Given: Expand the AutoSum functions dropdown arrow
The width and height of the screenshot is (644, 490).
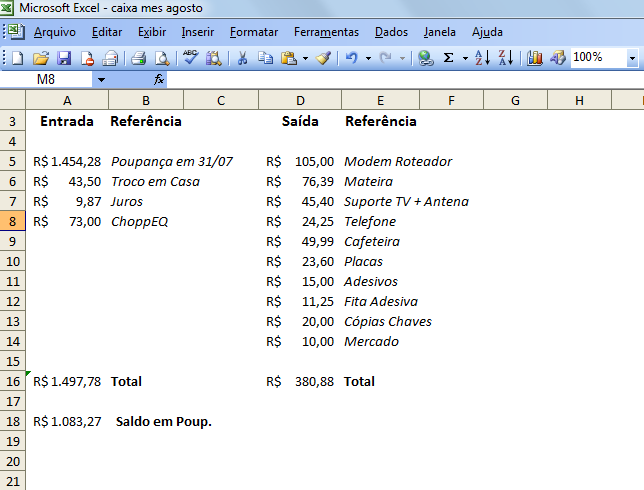Looking at the screenshot, I should [465, 58].
